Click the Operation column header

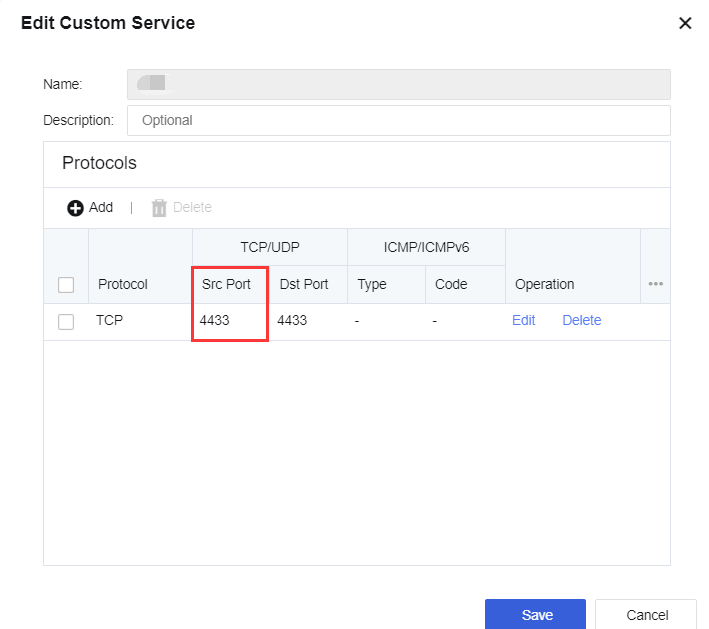[544, 284]
